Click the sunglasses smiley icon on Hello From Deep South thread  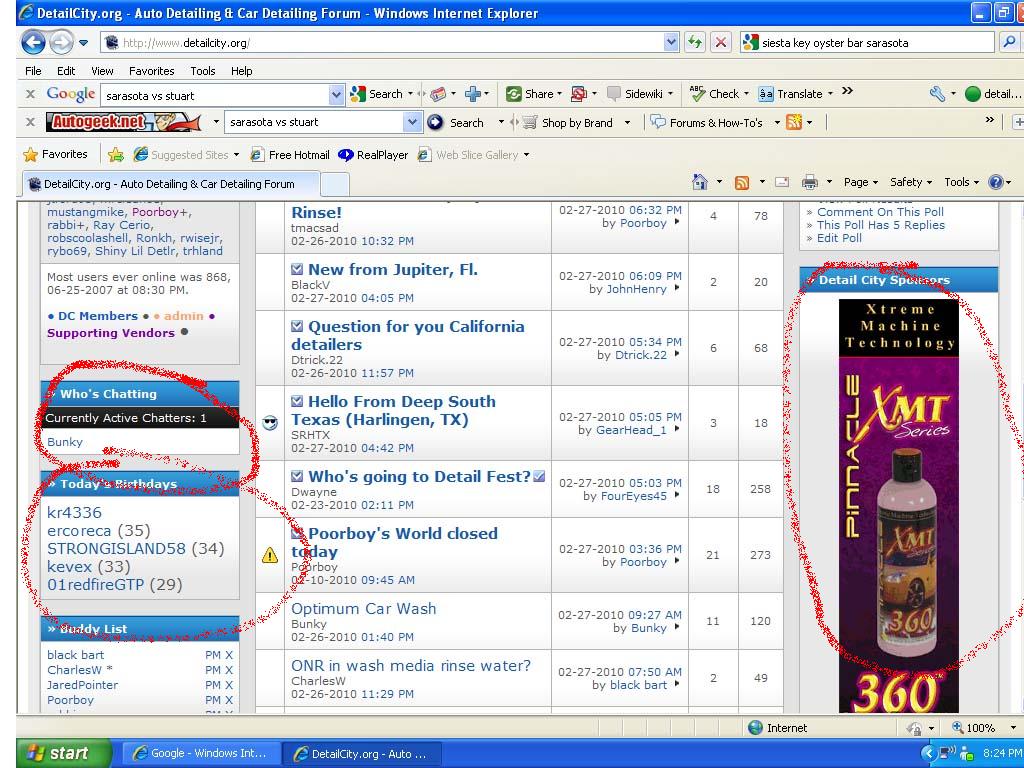[270, 423]
